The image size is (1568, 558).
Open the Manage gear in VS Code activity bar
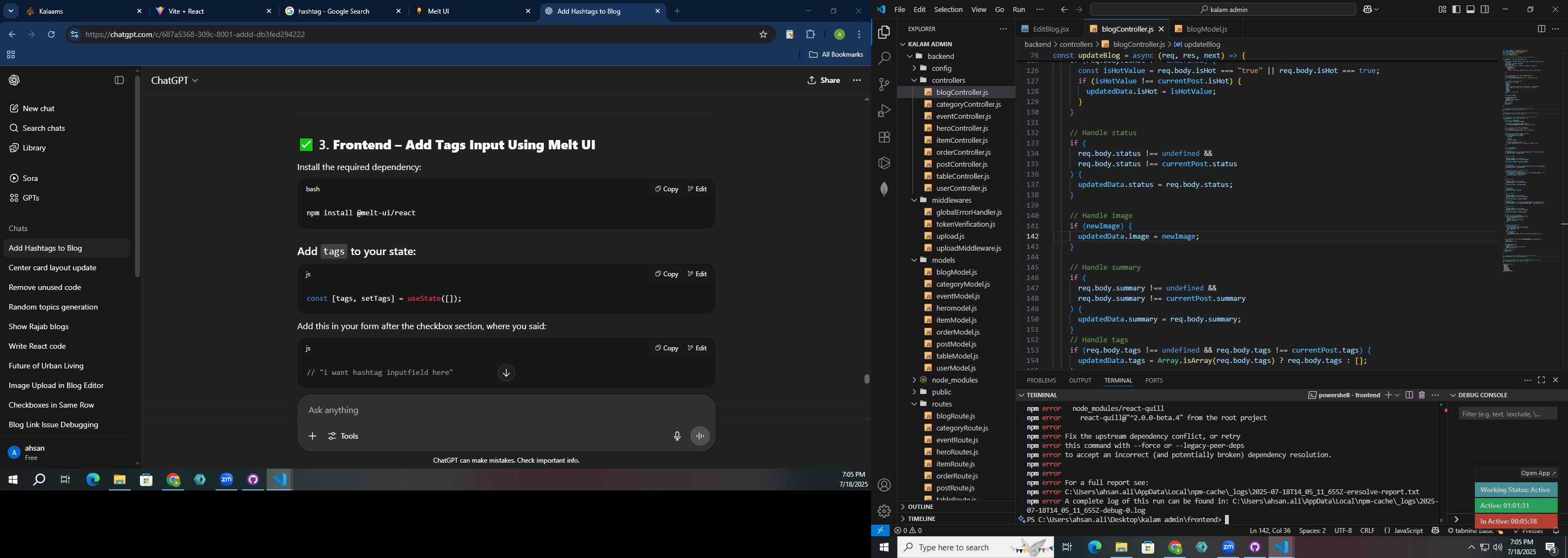point(884,511)
